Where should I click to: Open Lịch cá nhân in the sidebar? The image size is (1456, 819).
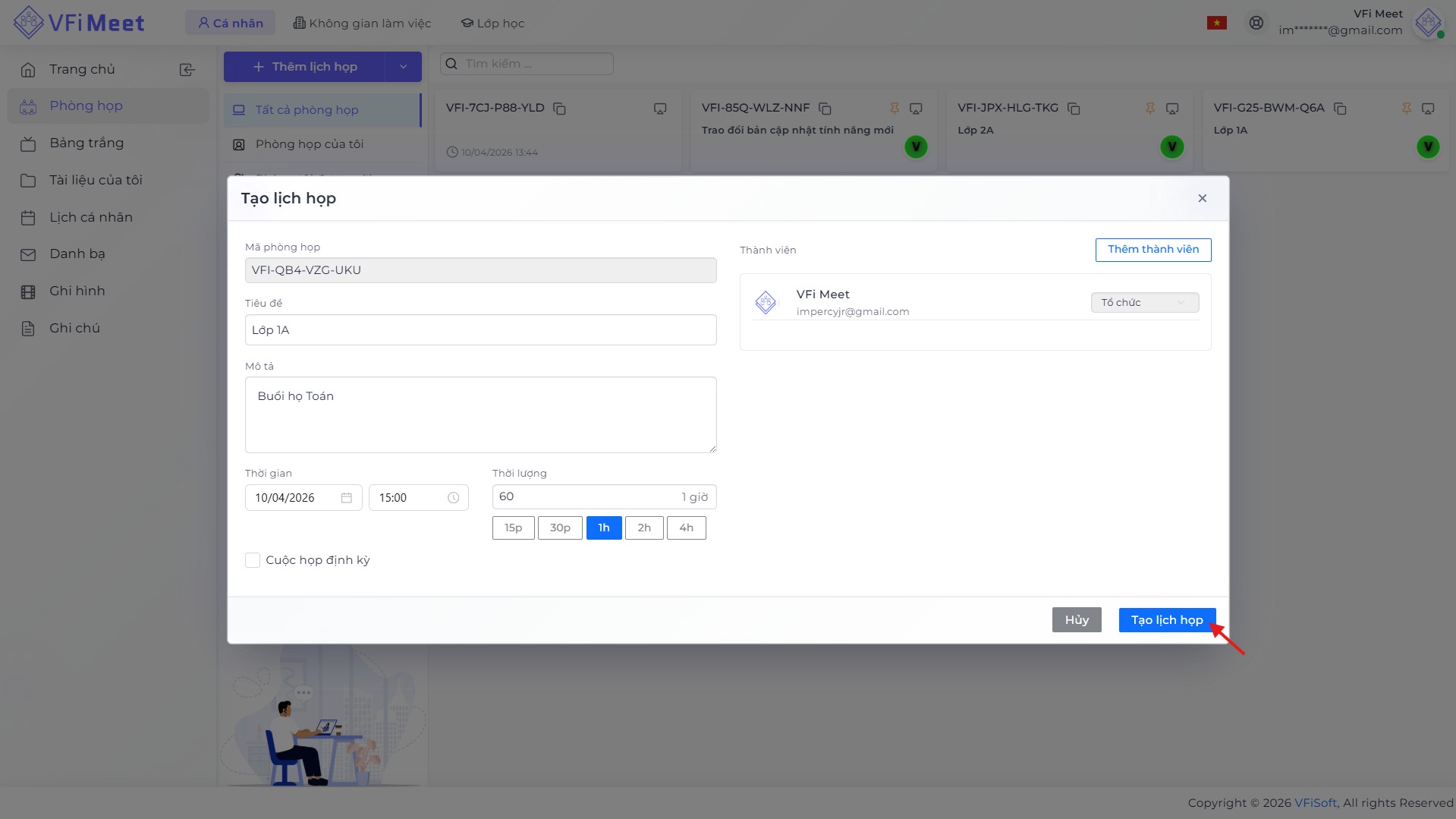[90, 217]
